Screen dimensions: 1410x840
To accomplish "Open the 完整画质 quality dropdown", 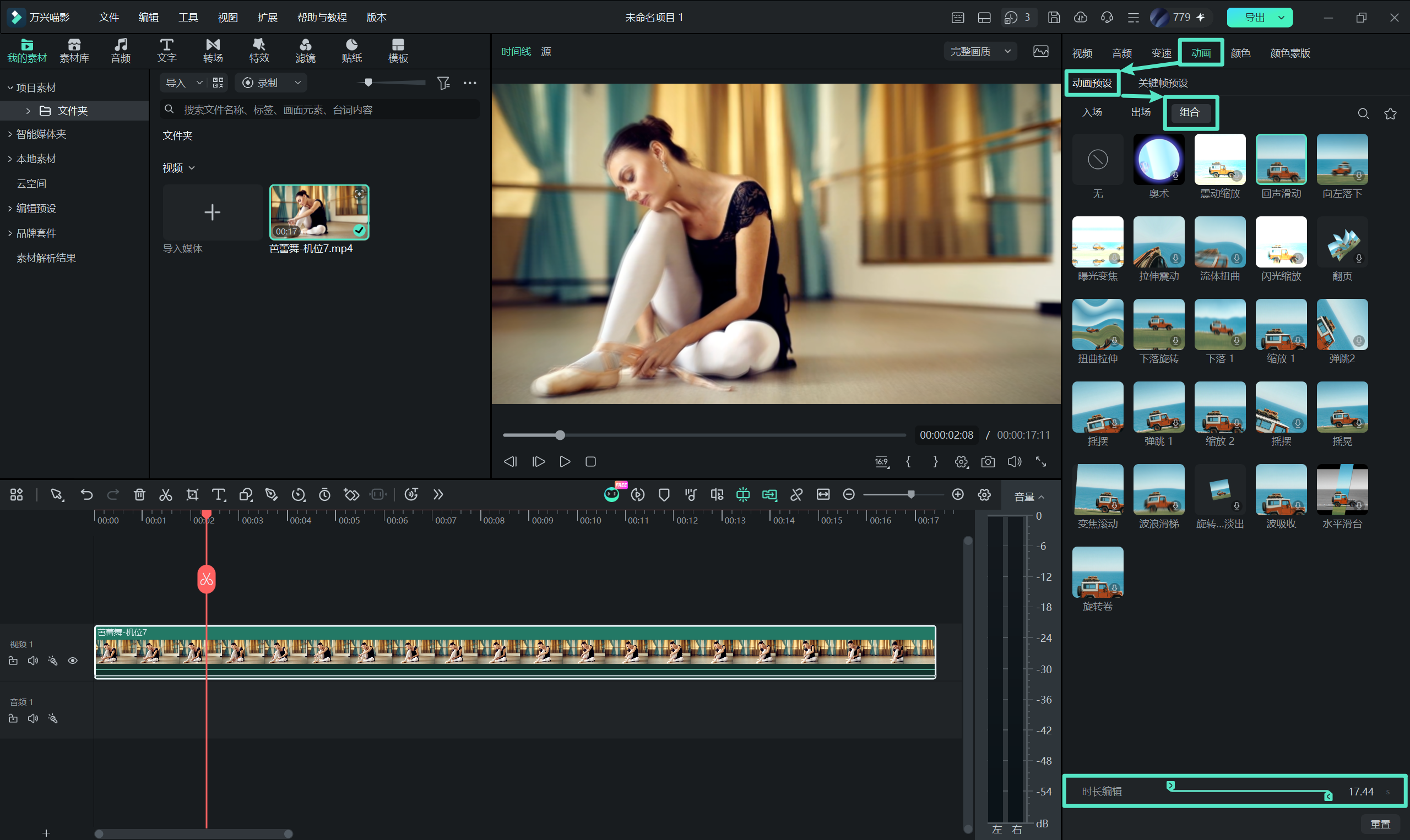I will (980, 52).
